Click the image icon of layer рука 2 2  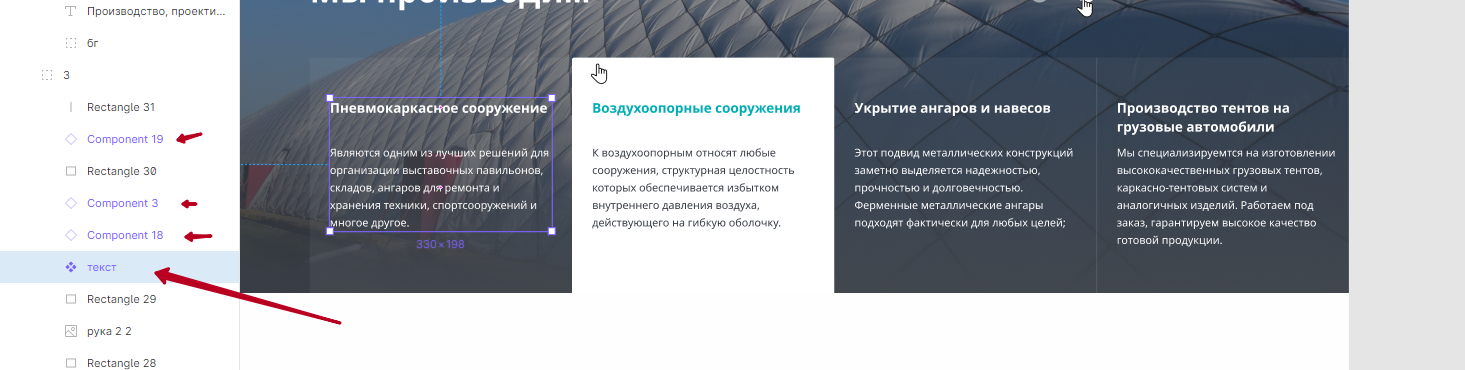pyautogui.click(x=70, y=331)
